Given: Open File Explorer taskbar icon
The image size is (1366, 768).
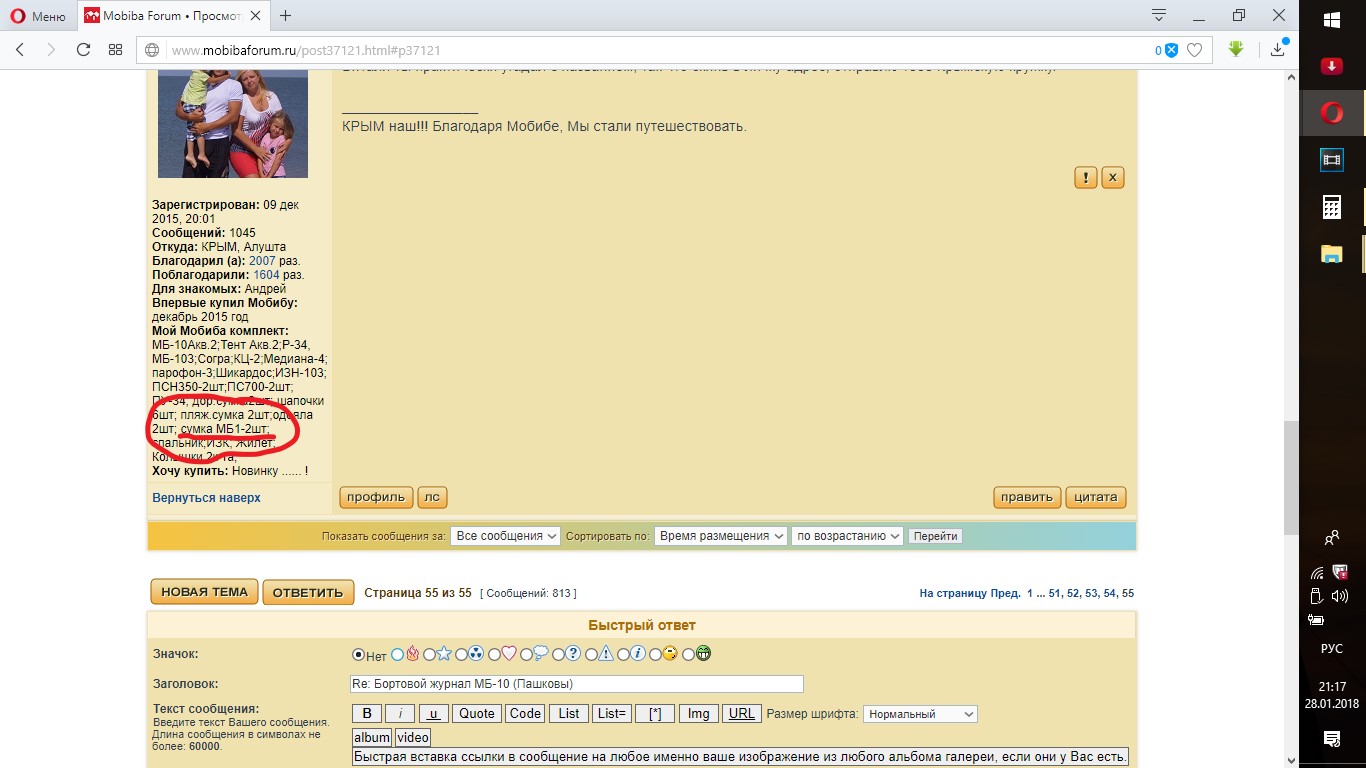Looking at the screenshot, I should [1332, 253].
